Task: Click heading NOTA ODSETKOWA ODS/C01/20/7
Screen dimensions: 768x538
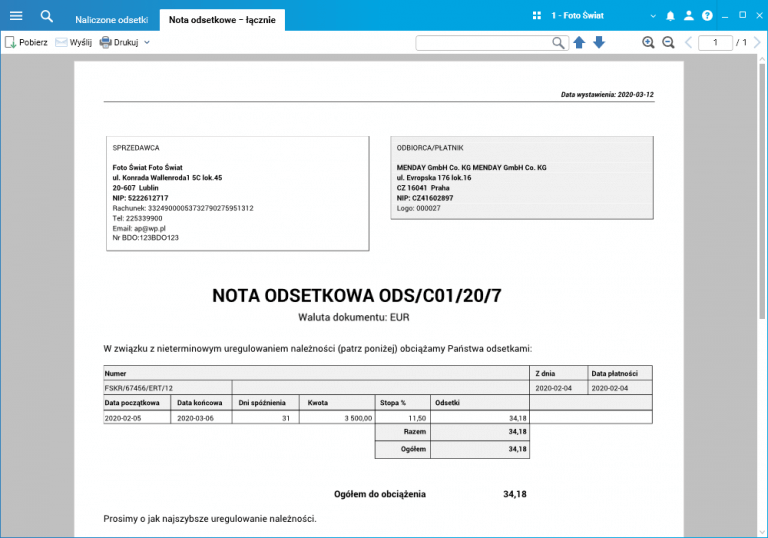Action: click(x=357, y=295)
